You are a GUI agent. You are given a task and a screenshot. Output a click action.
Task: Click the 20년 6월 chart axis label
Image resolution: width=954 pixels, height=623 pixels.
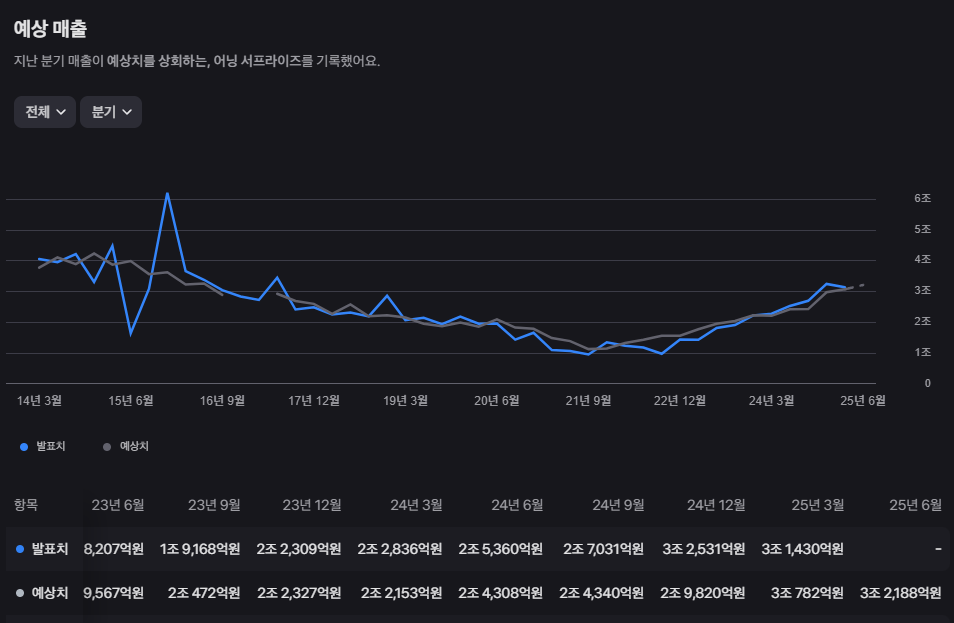[496, 400]
